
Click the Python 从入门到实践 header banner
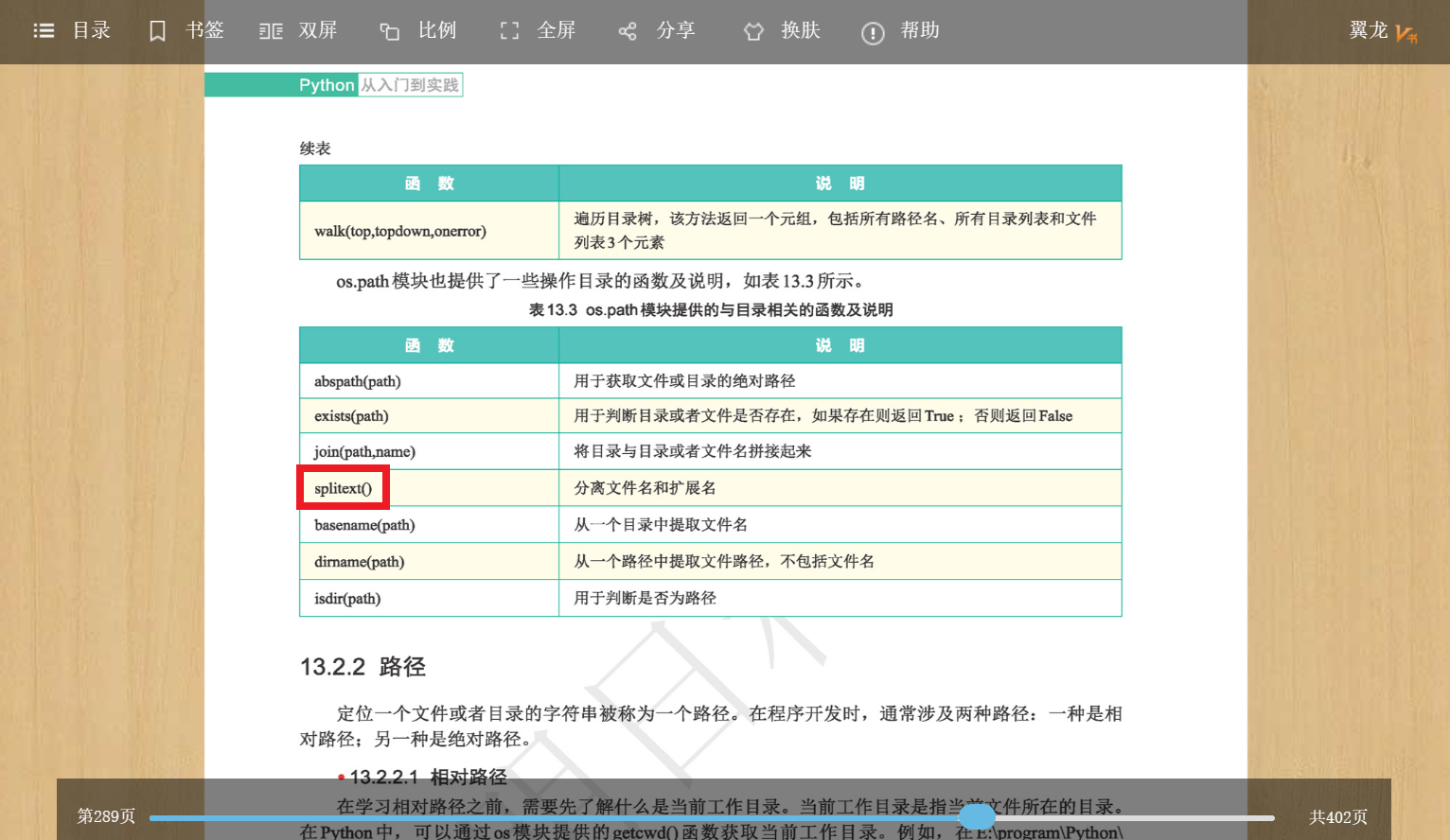point(333,85)
